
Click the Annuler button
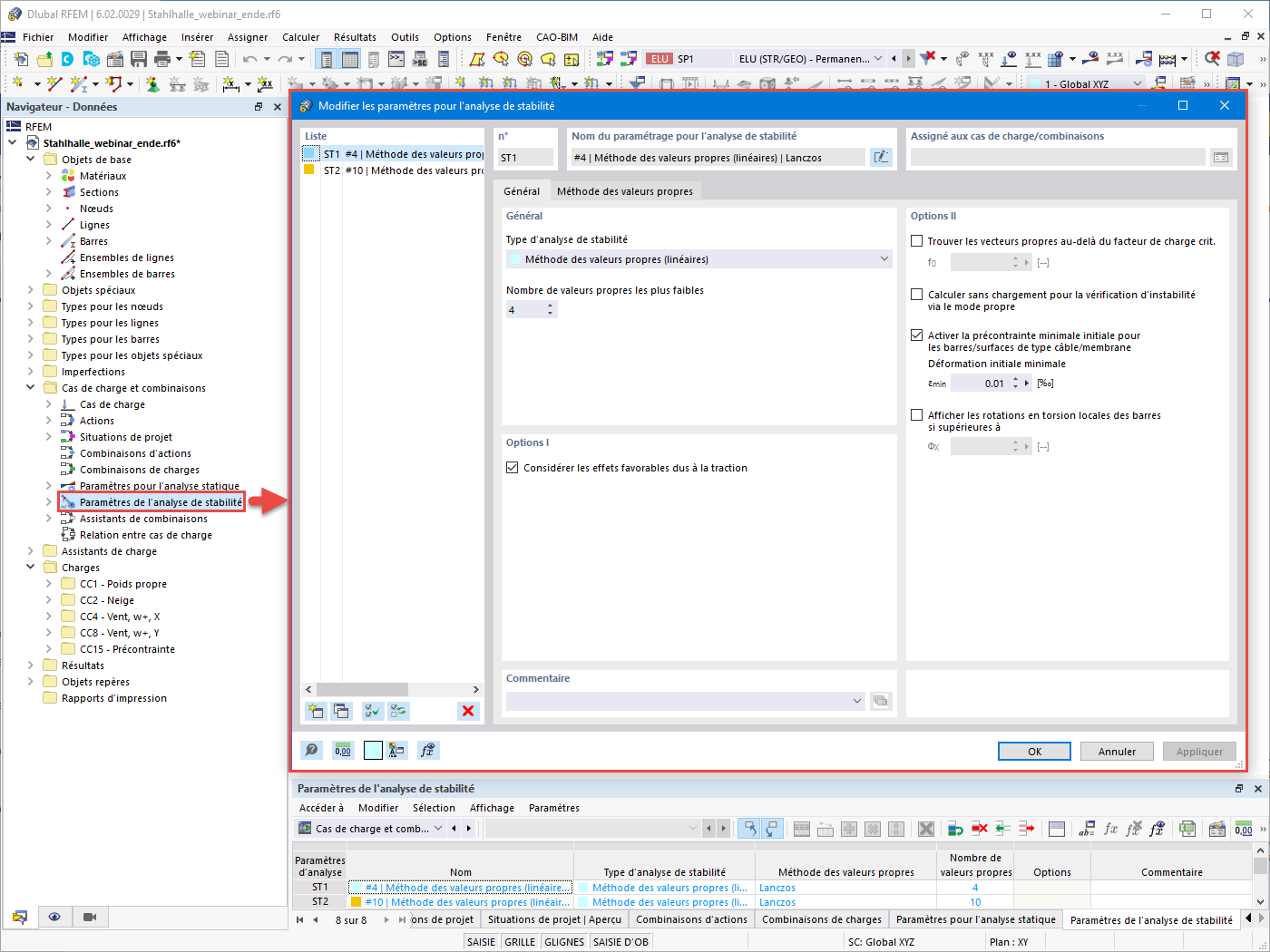pos(1117,752)
